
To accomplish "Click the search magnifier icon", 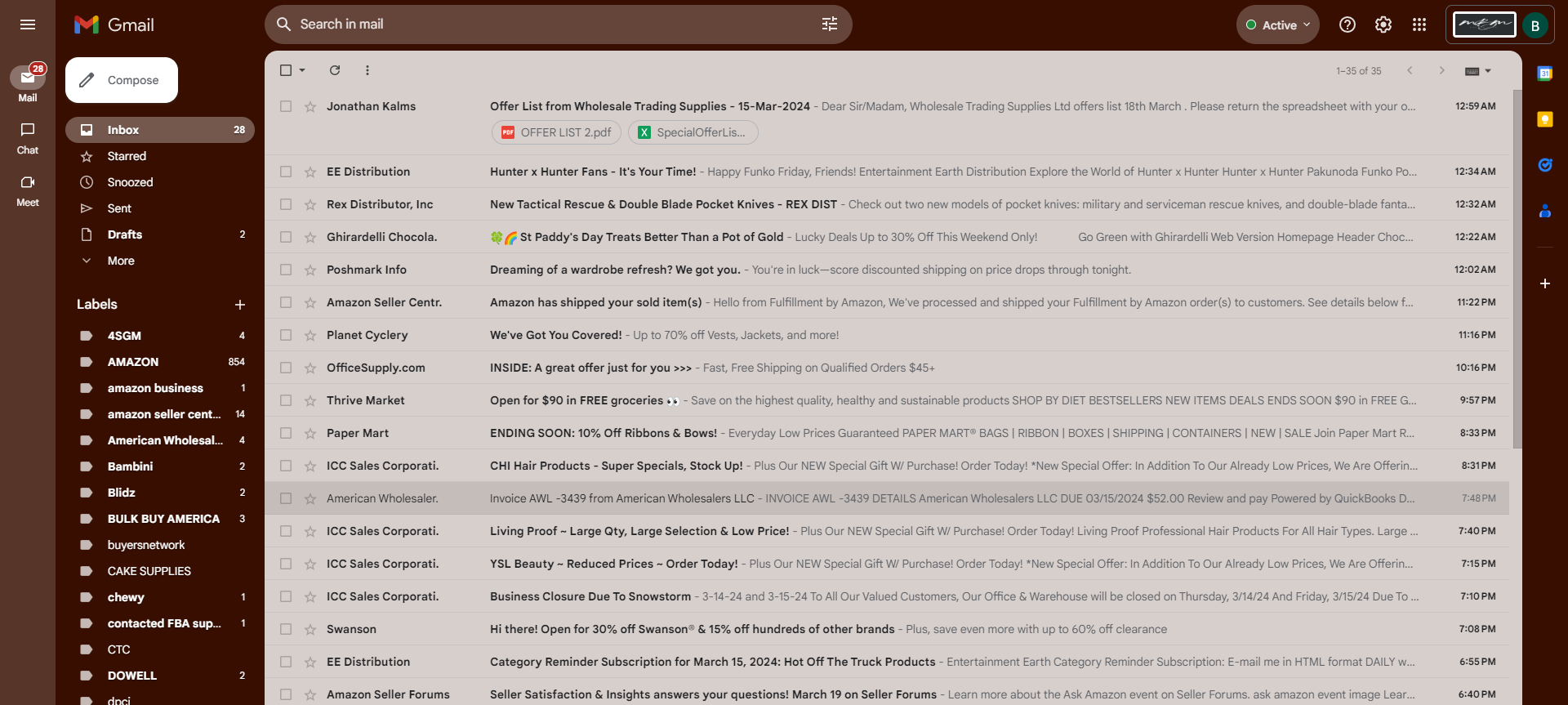I will pyautogui.click(x=283, y=25).
